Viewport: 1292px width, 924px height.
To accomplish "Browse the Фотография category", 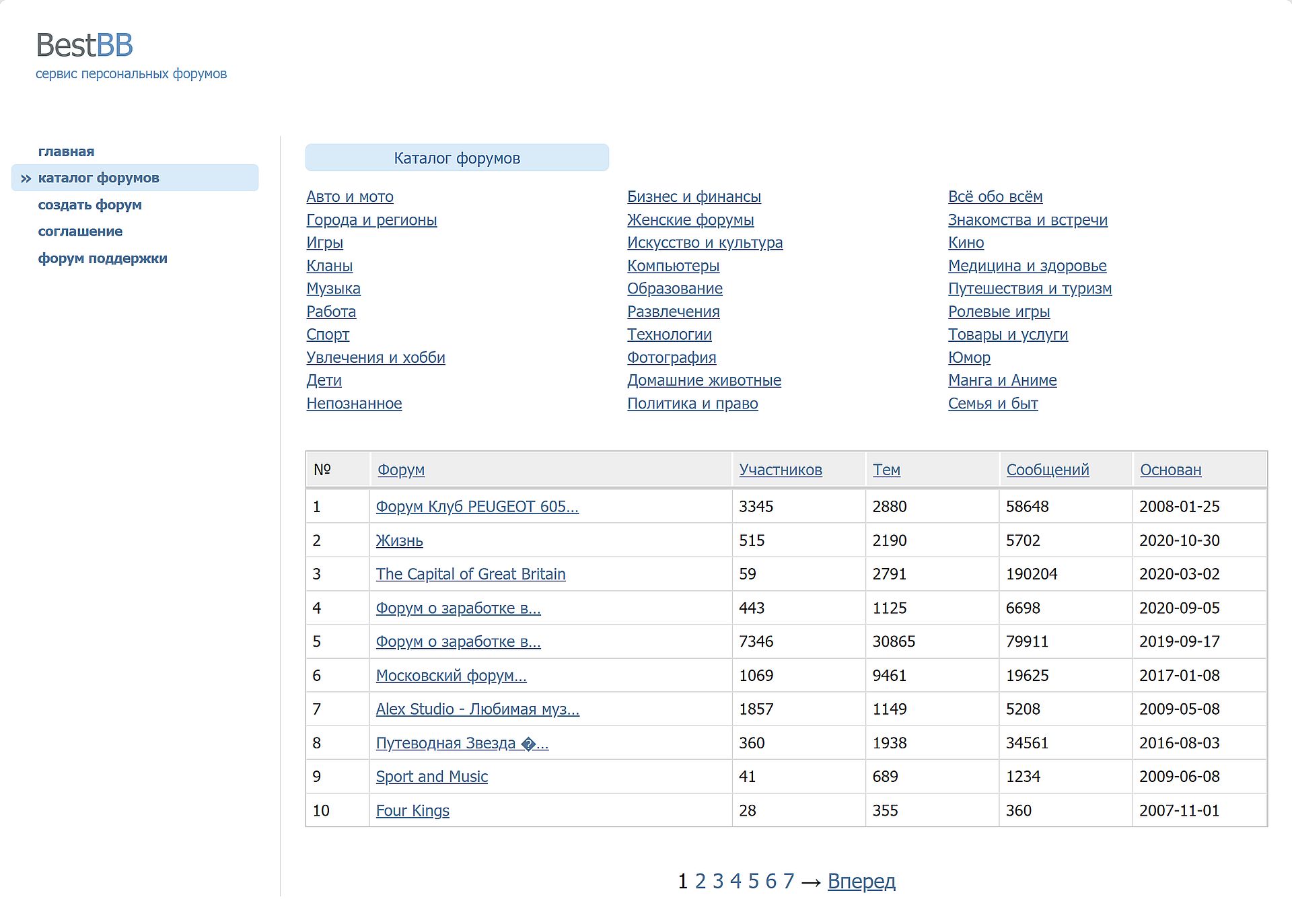I will 672,357.
